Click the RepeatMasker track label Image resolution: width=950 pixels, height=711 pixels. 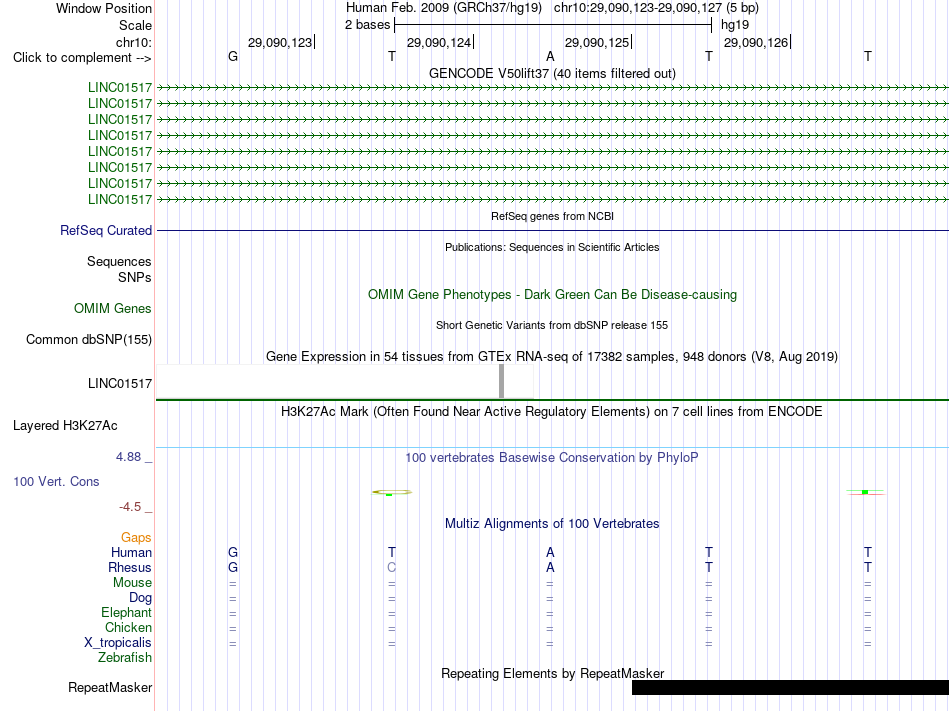tap(110, 687)
